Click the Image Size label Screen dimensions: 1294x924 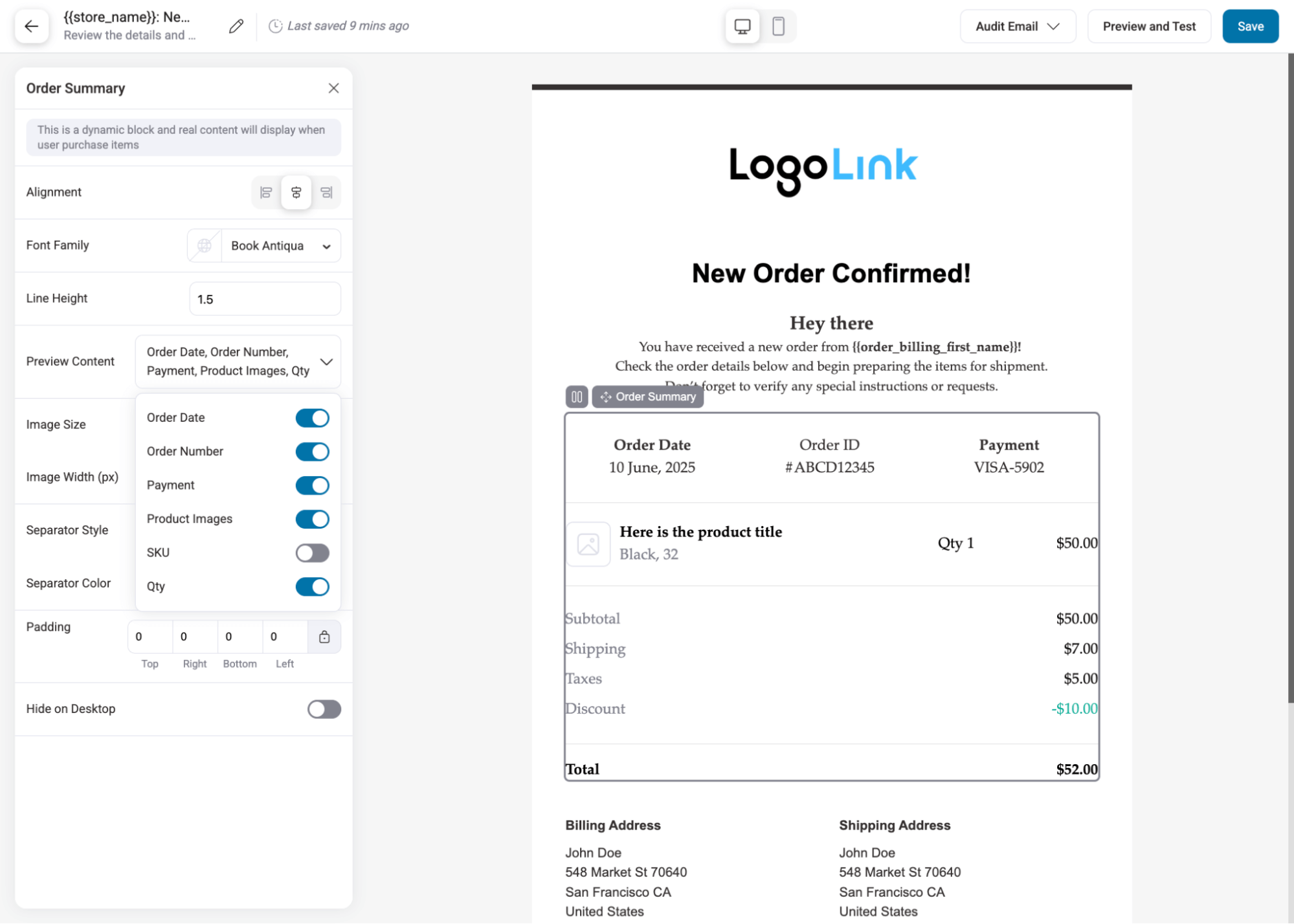pos(56,425)
